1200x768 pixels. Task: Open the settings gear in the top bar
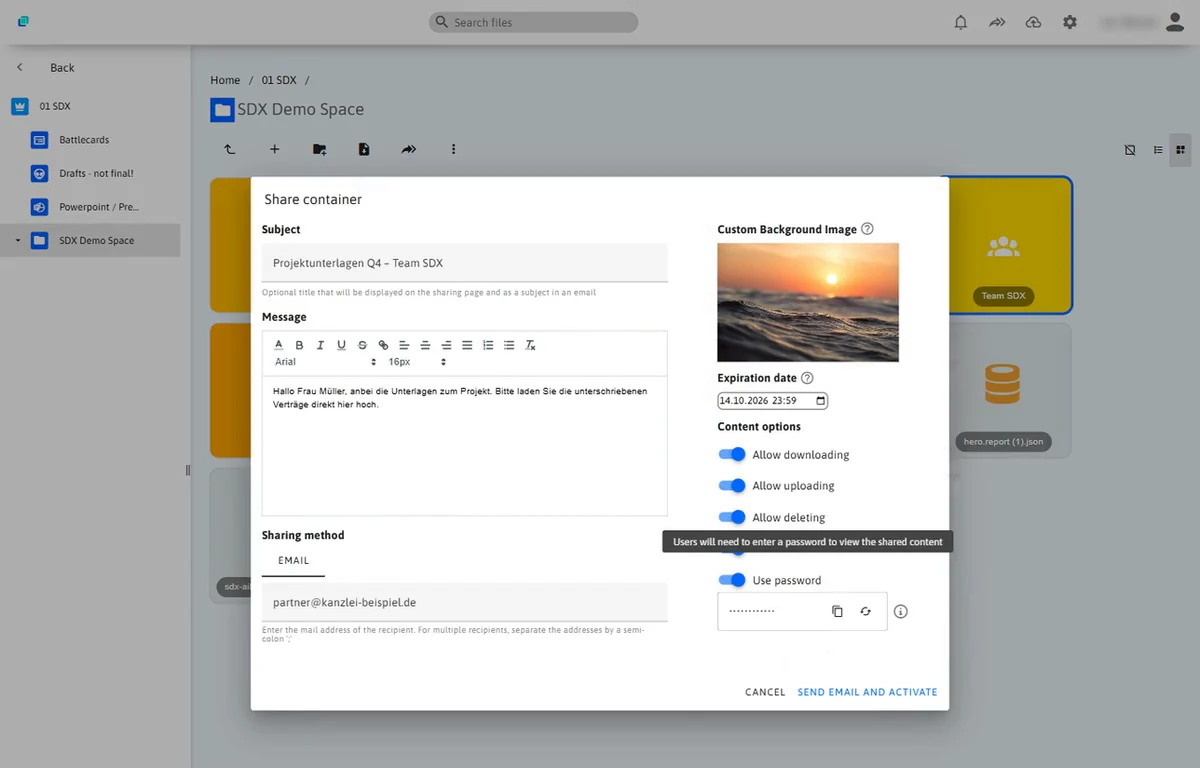pyautogui.click(x=1070, y=22)
